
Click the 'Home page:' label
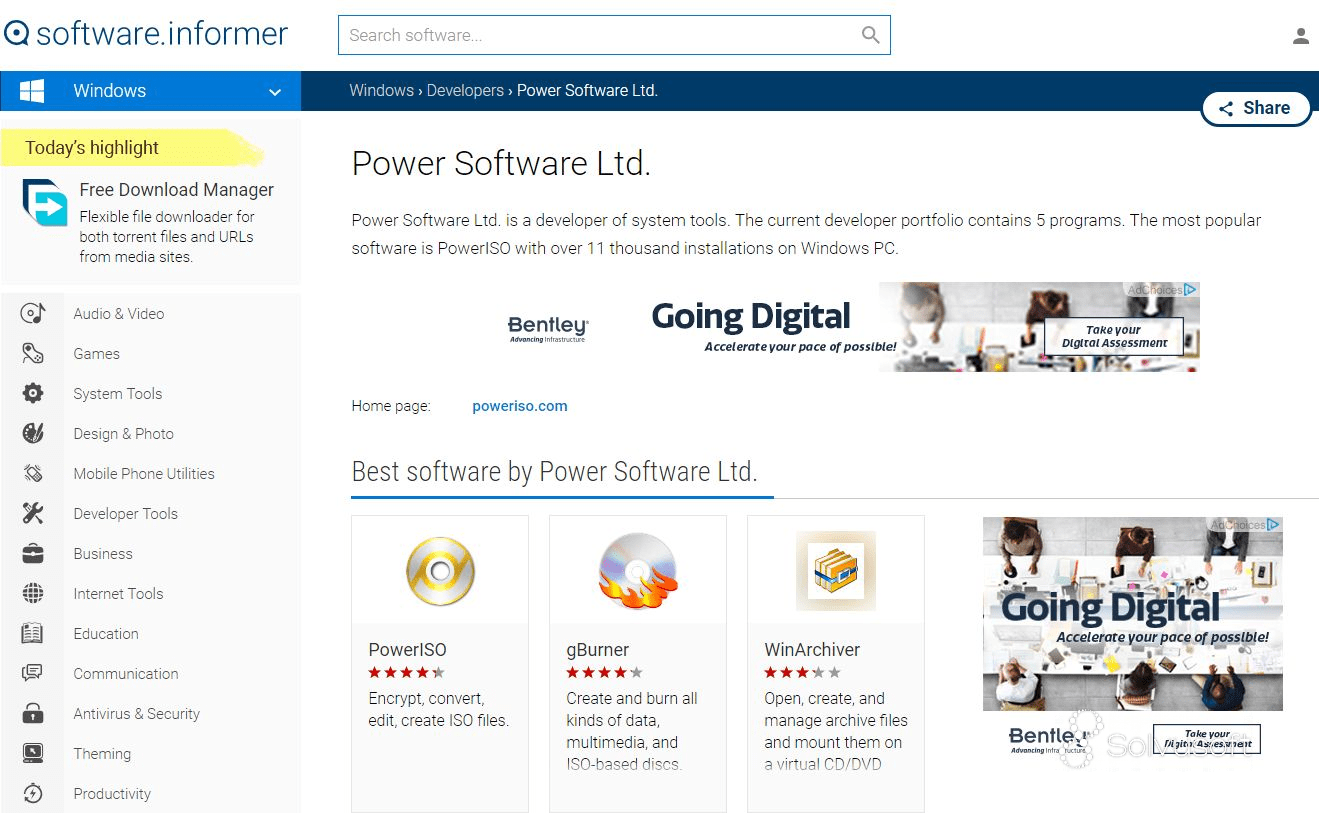391,406
